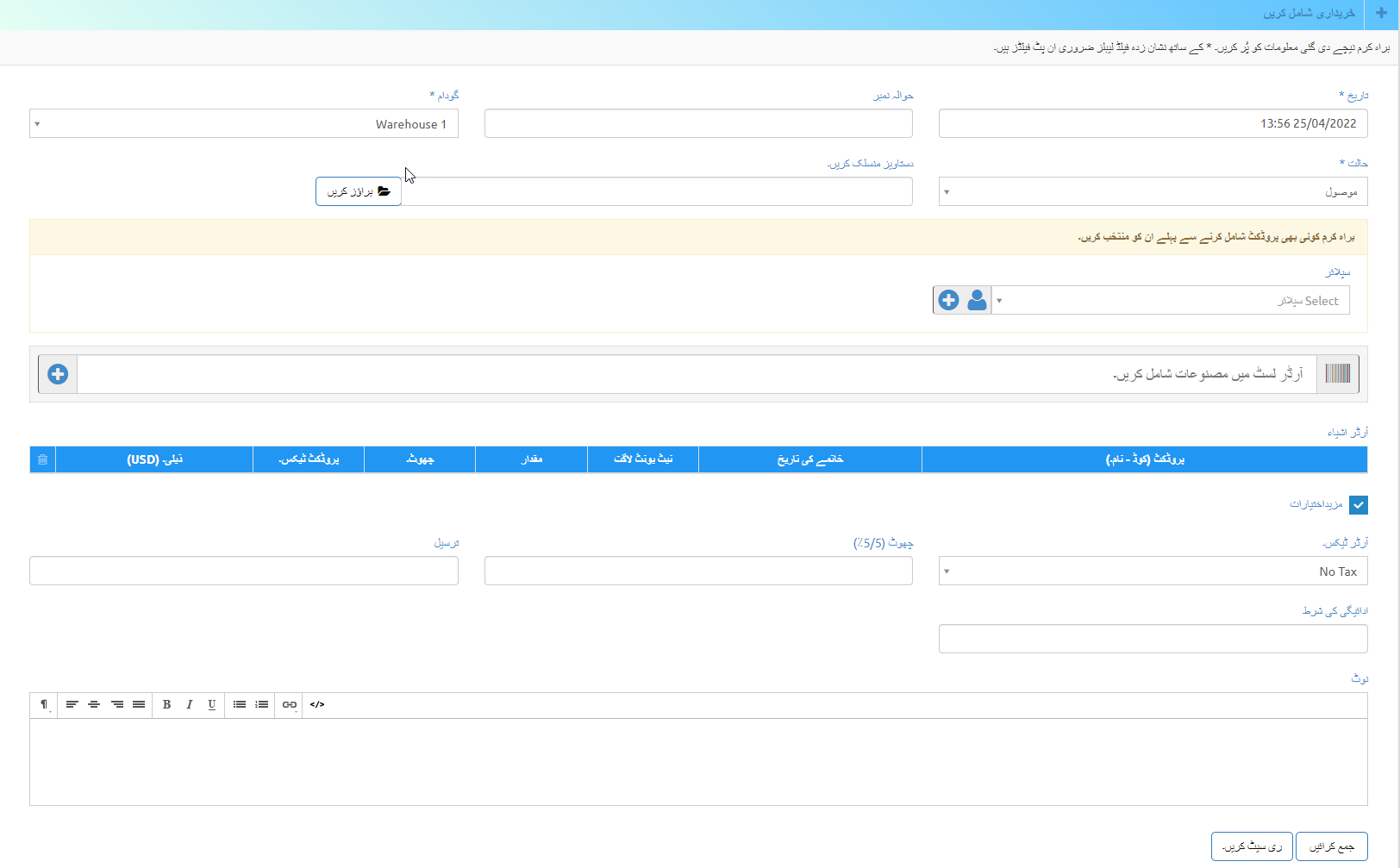Insert a link in the note editor
Image resolution: width=1400 pixels, height=868 pixels.
click(x=290, y=704)
